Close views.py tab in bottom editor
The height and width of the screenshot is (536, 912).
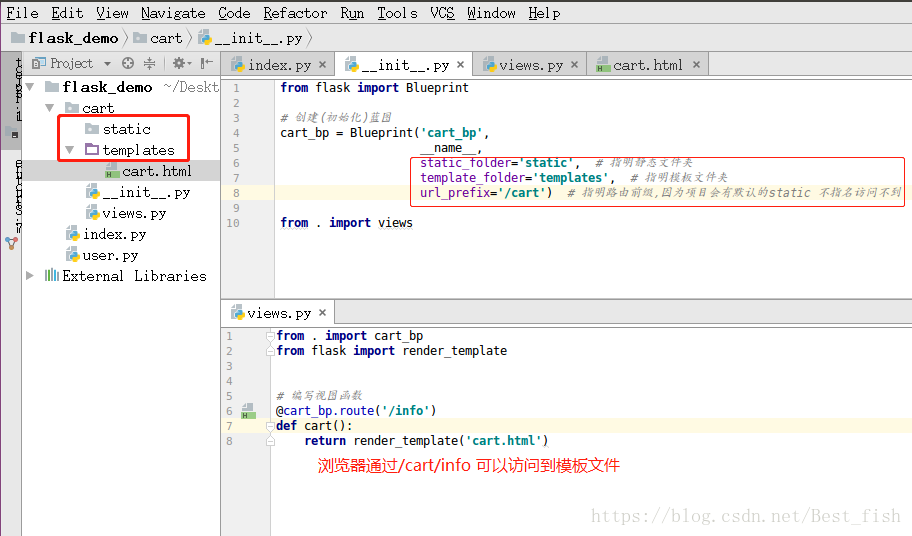click(322, 313)
